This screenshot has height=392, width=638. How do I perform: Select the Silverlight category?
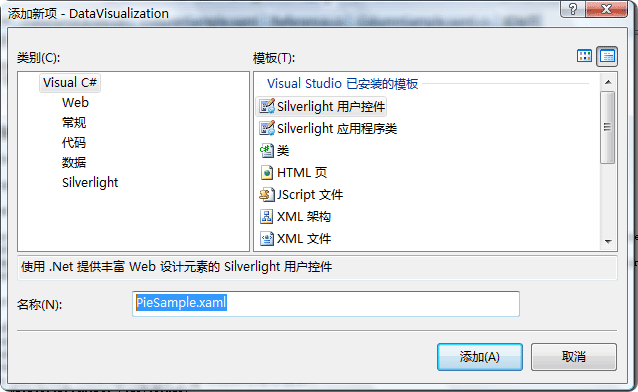(90, 182)
